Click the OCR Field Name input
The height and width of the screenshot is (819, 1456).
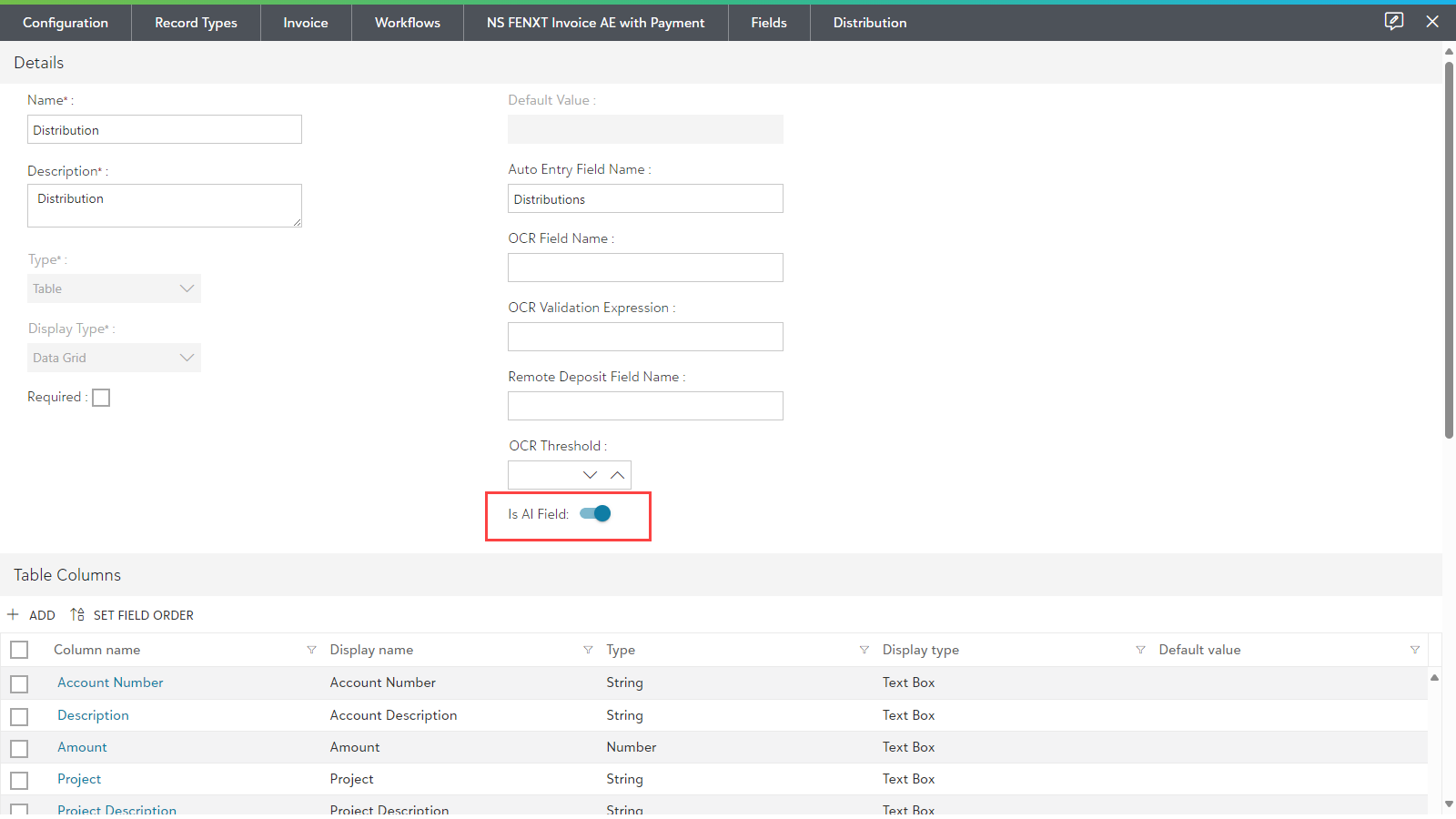645,268
